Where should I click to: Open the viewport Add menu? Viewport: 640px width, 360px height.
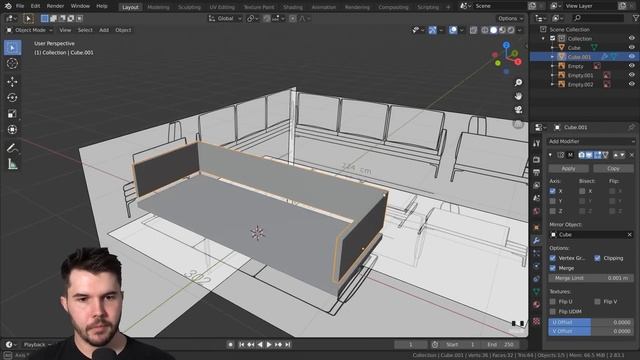click(x=104, y=30)
